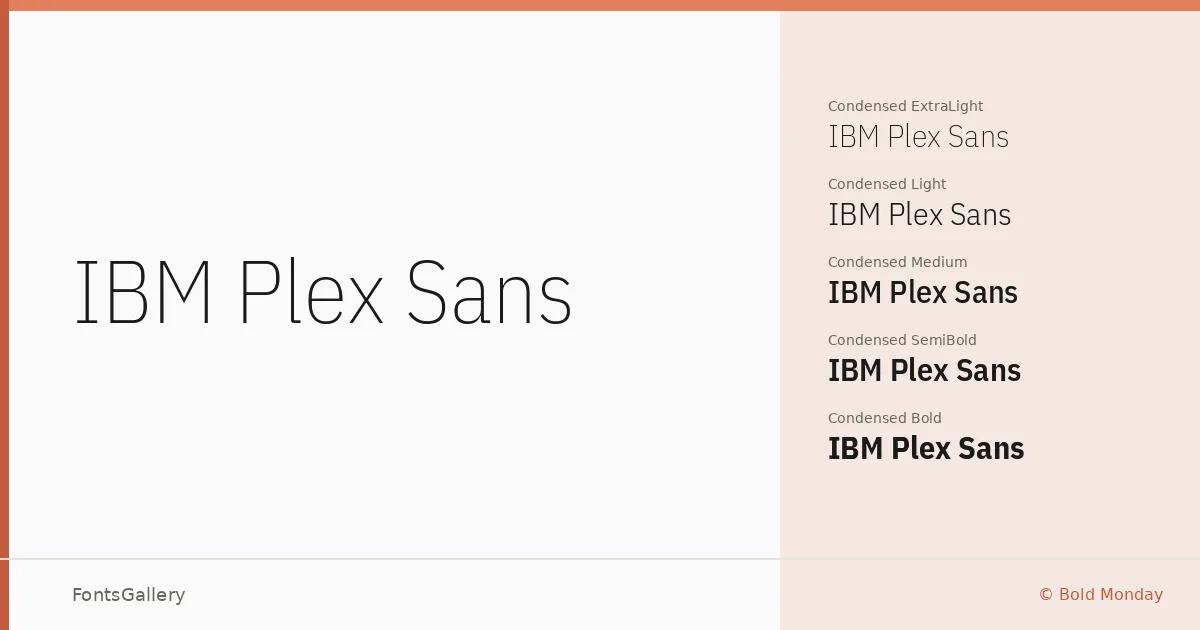The image size is (1200, 630).
Task: Click the orange top border bar
Action: pyautogui.click(x=600, y=5)
